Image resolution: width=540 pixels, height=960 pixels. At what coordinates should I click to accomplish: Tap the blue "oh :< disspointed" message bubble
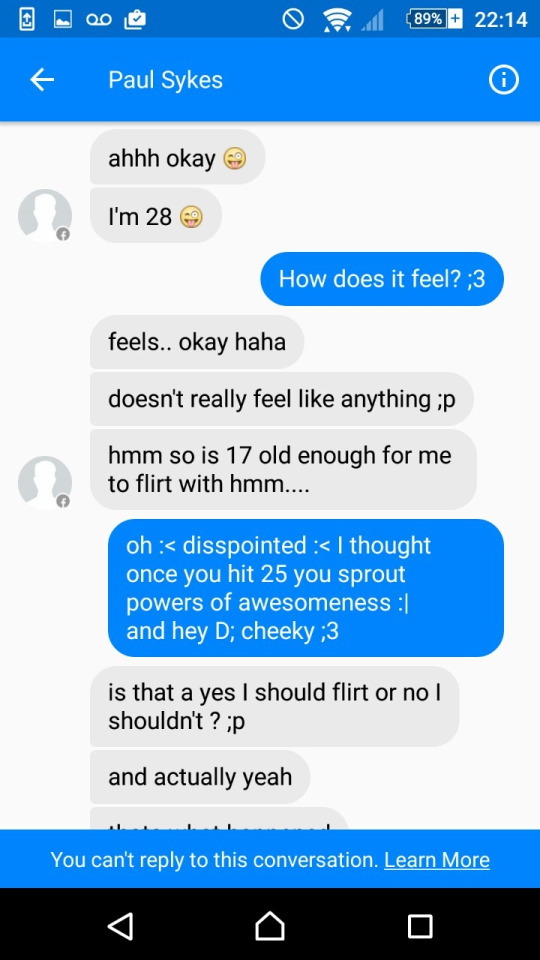(306, 588)
